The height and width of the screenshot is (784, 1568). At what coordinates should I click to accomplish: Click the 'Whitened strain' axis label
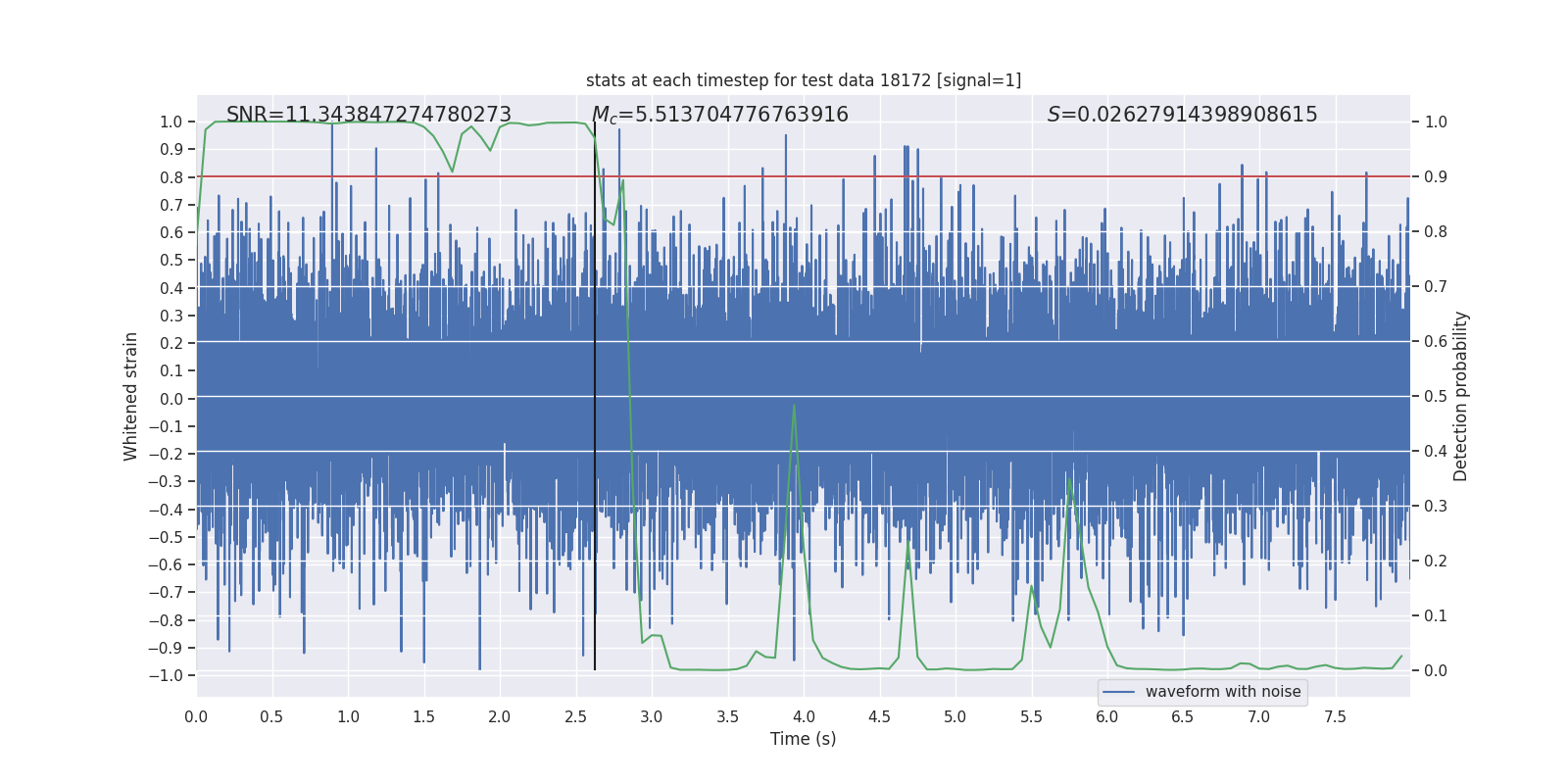click(x=130, y=397)
